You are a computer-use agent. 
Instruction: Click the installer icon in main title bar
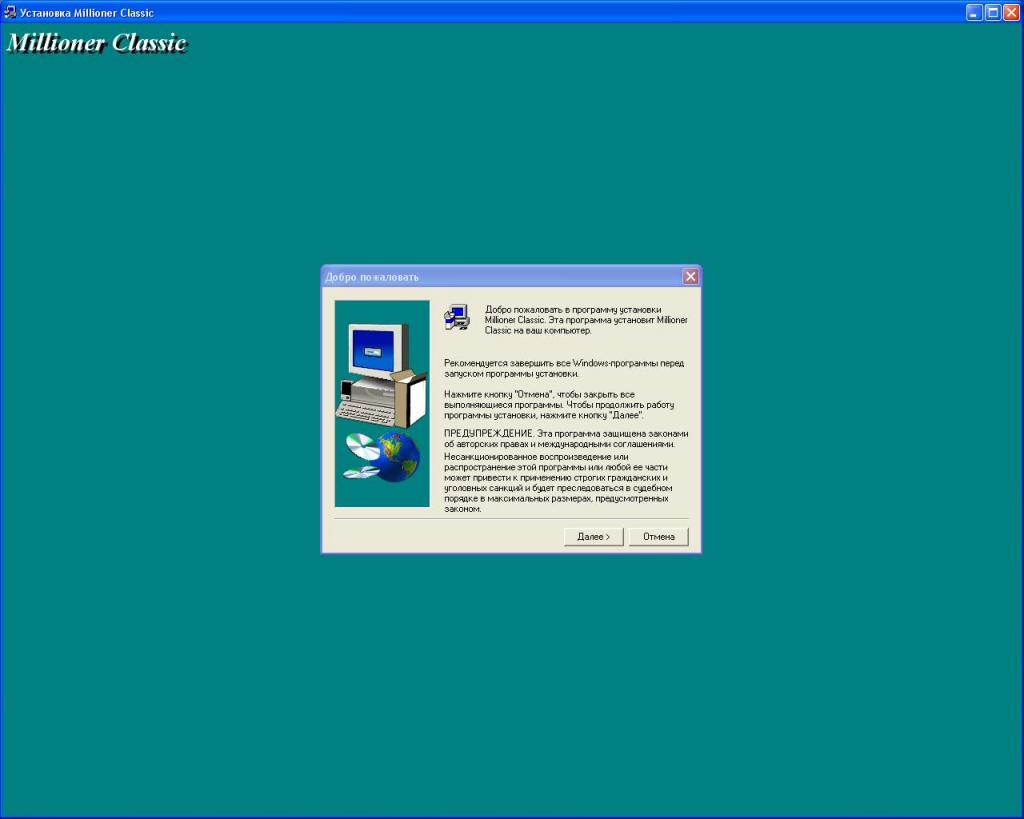point(10,13)
